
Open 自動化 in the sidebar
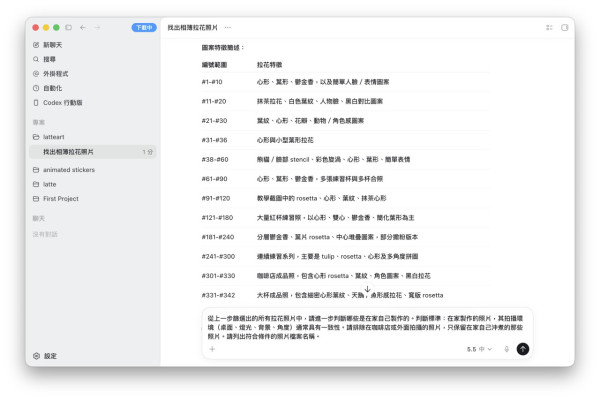pyautogui.click(x=52, y=88)
